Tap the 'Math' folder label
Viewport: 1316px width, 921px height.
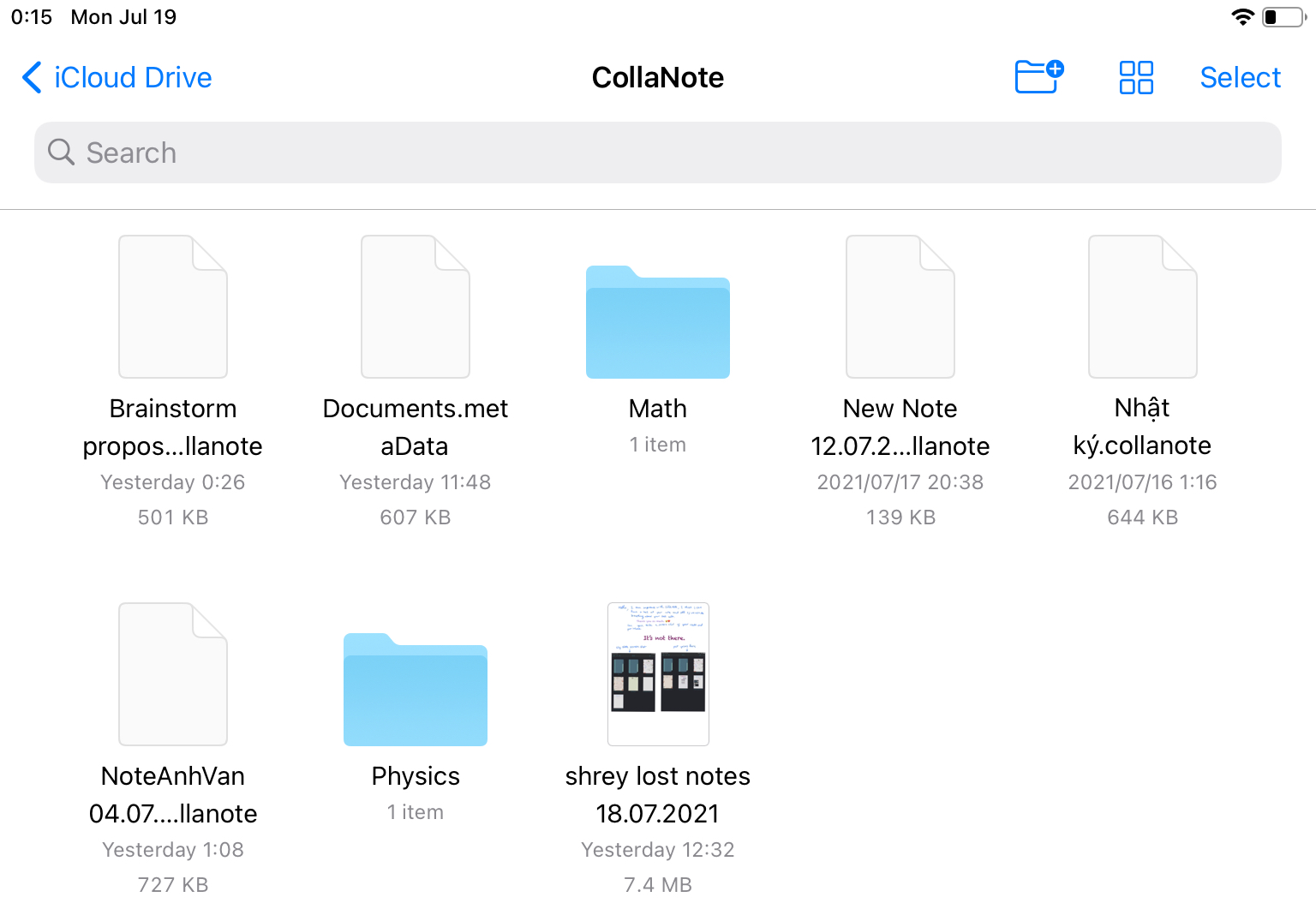coord(658,409)
